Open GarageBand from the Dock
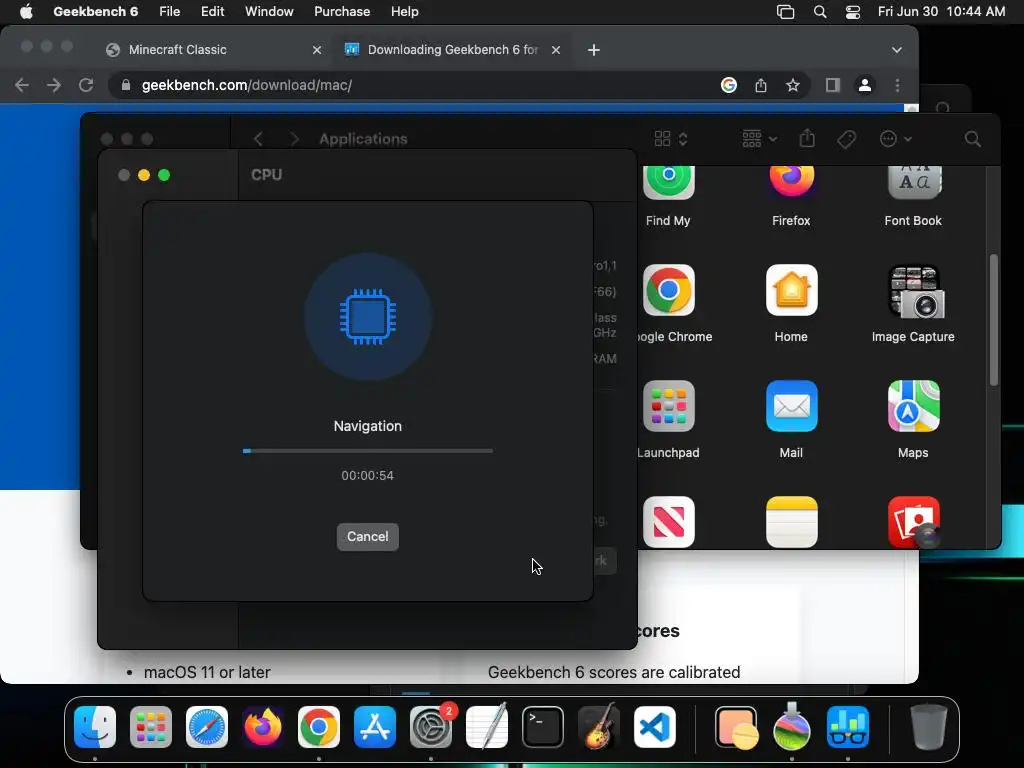The width and height of the screenshot is (1024, 768). point(599,726)
